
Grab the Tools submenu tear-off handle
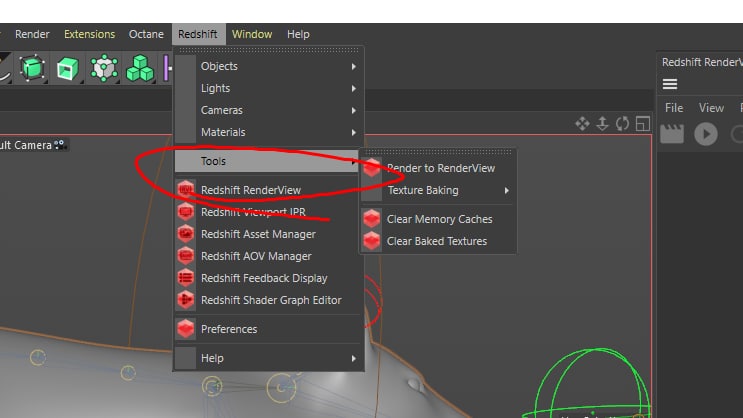pyautogui.click(x=438, y=152)
